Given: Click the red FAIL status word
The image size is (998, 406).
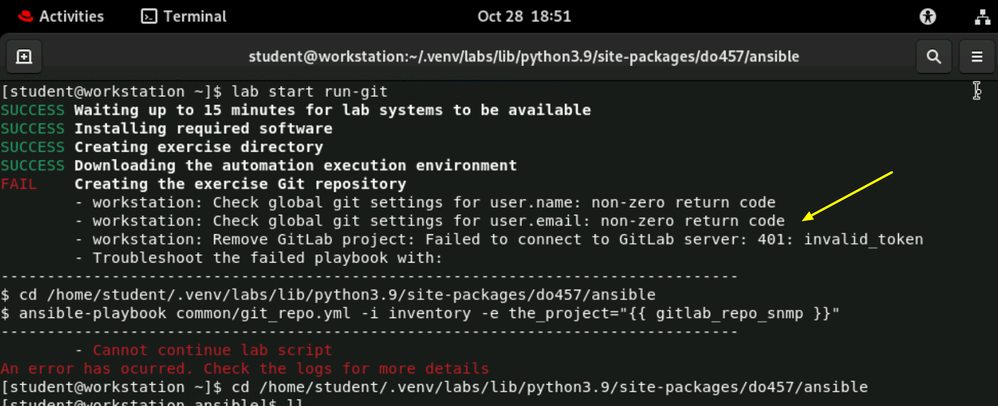Looking at the screenshot, I should 19,184.
